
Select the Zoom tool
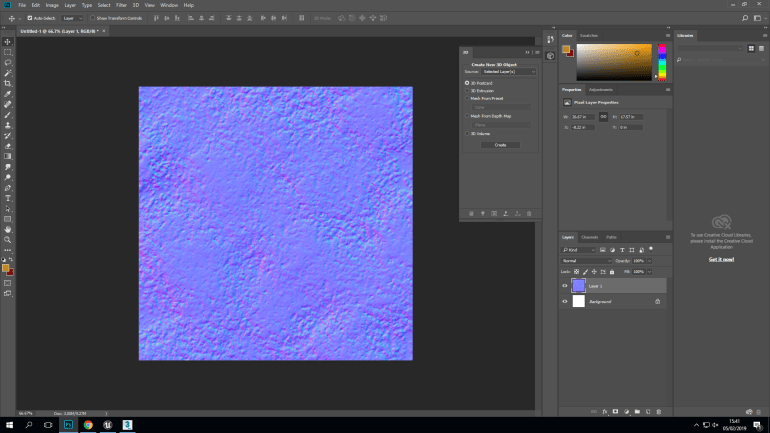[x=7, y=240]
